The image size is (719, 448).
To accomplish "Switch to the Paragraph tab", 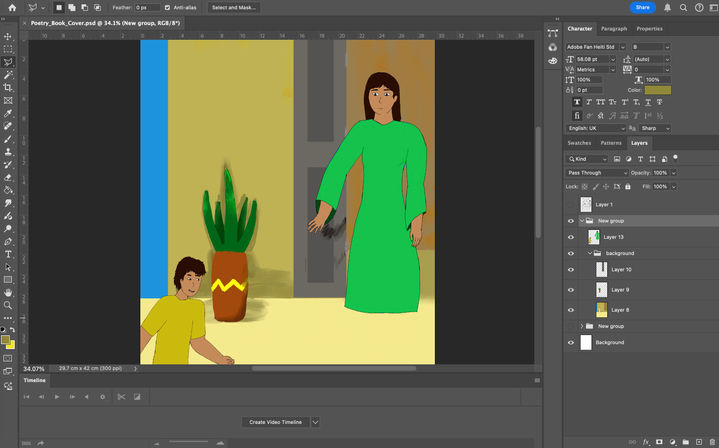I will click(614, 28).
